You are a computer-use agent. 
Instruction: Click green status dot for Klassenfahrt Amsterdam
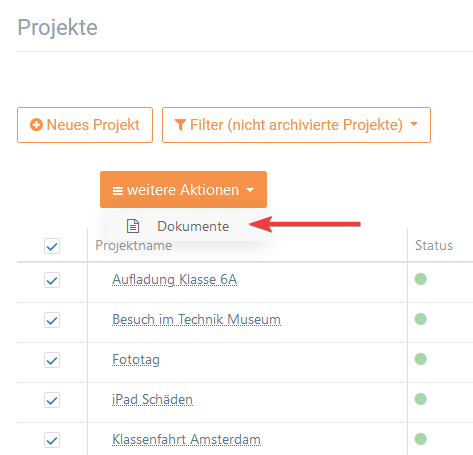(420, 439)
